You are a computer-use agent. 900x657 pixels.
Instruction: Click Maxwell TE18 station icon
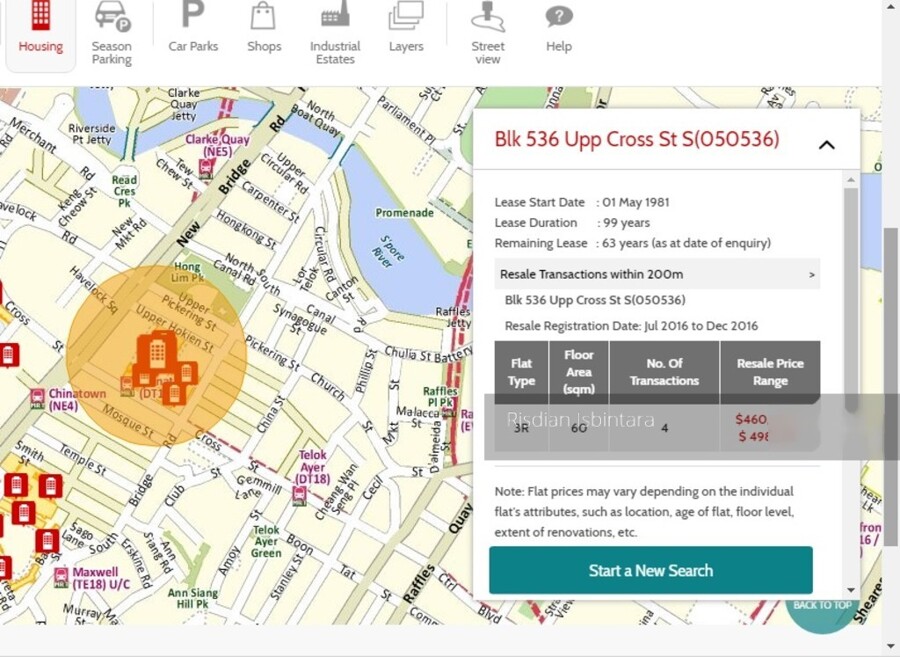61,577
